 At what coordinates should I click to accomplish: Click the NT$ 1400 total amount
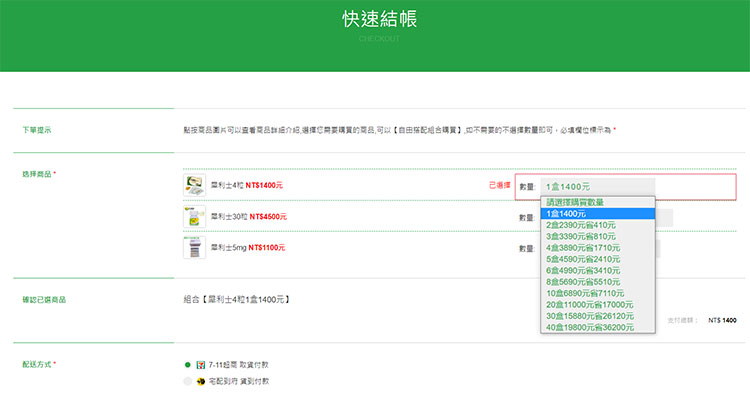pos(722,320)
